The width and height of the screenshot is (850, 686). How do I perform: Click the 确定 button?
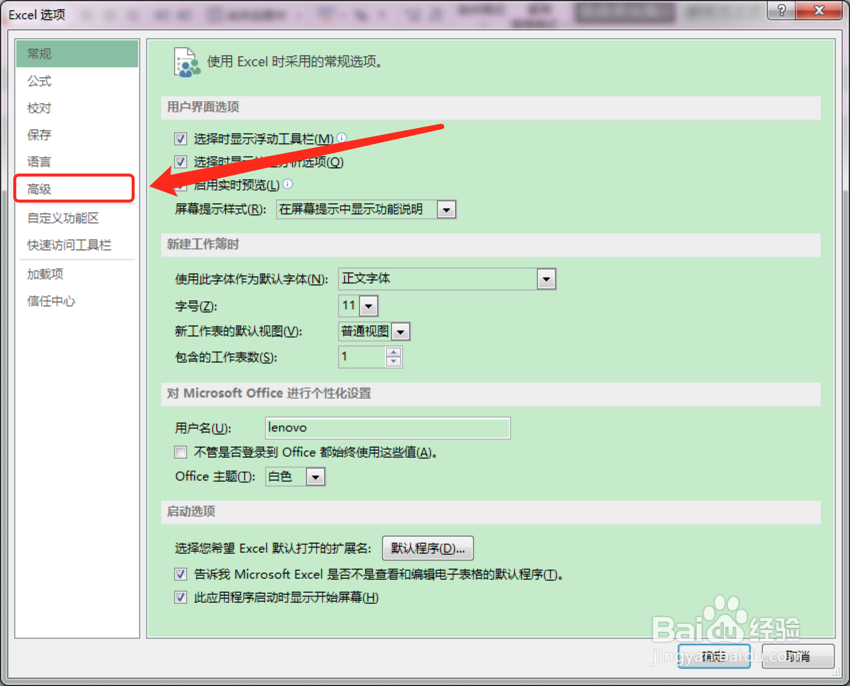[714, 656]
